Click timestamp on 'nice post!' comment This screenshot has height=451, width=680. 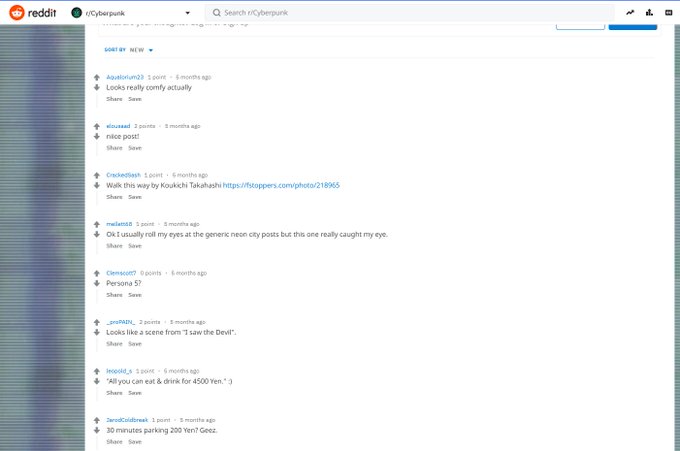[183, 126]
